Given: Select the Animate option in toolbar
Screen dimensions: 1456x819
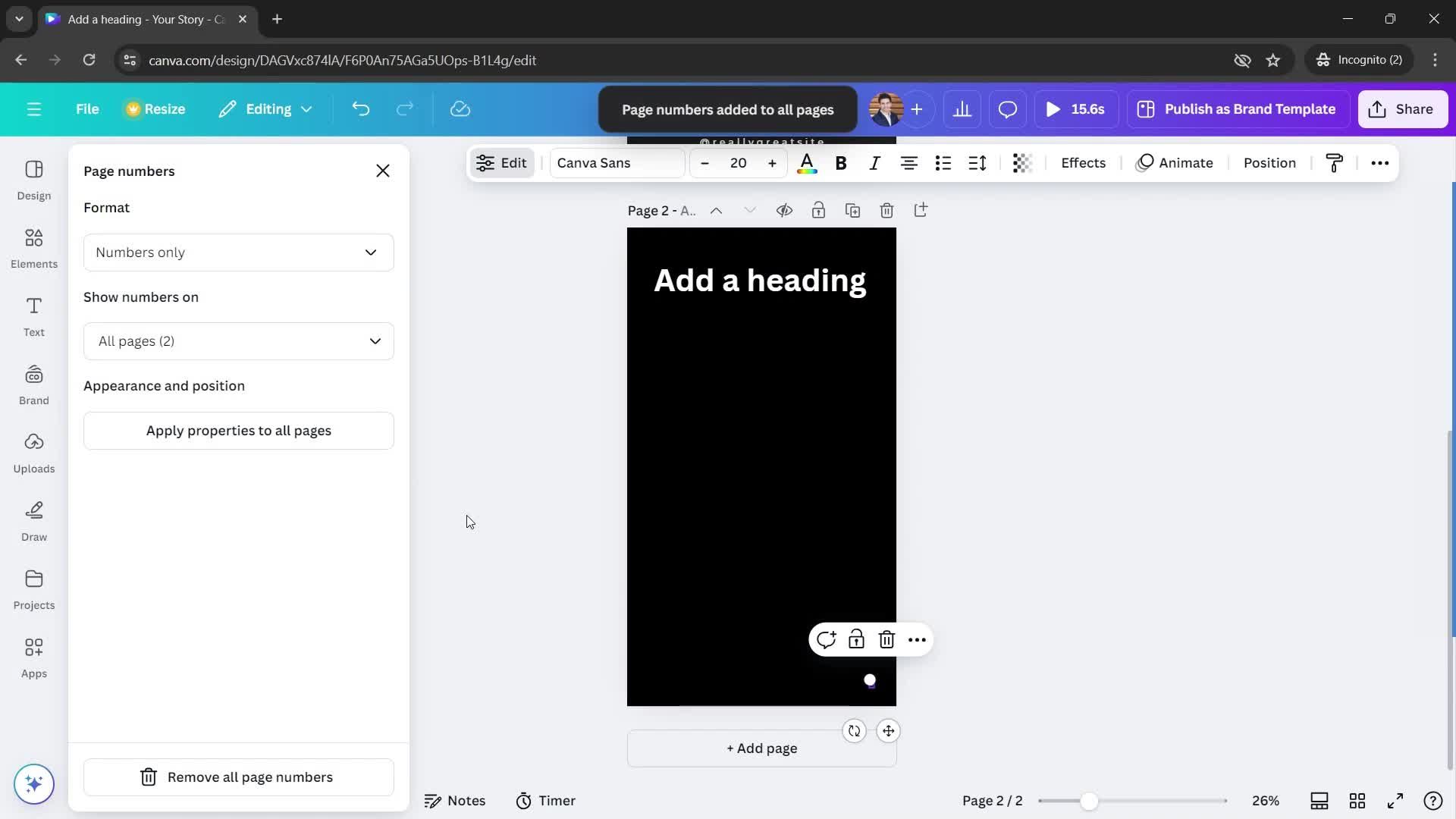Looking at the screenshot, I should 1186,162.
